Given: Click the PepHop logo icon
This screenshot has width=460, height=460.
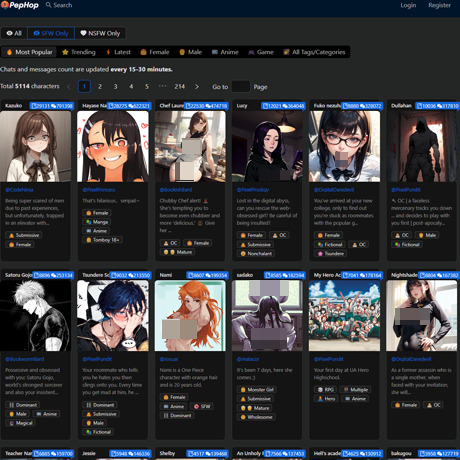Looking at the screenshot, I should pos(4,5).
